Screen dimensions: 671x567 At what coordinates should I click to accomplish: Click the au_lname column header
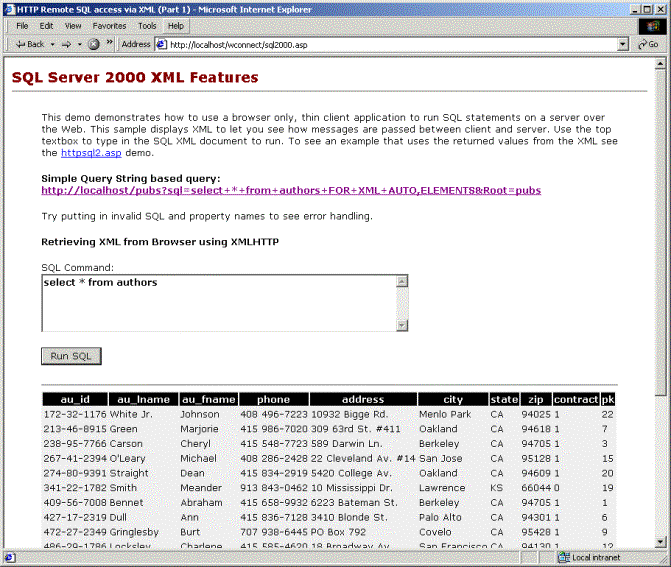pos(143,399)
